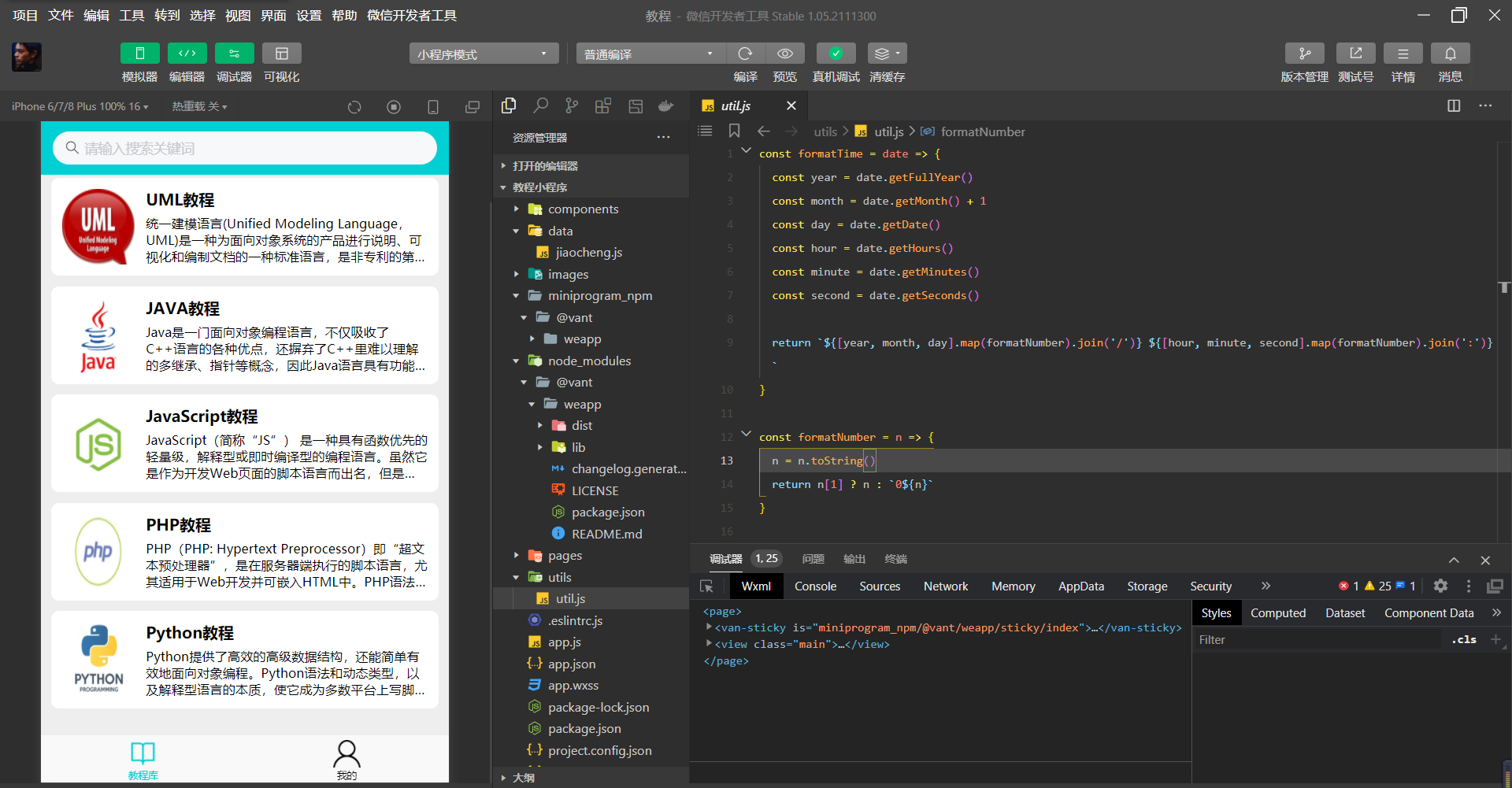Click the search keyword input field
The width and height of the screenshot is (1512, 788).
[245, 148]
